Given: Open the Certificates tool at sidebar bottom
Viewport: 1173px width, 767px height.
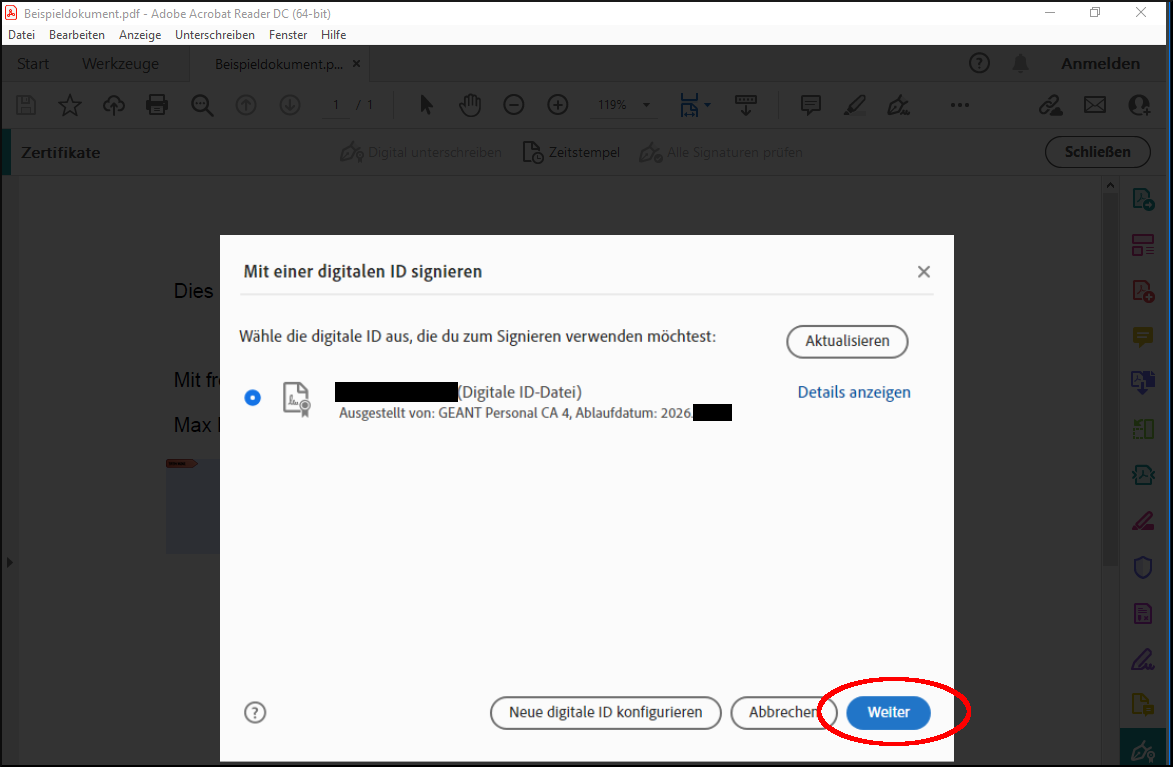Looking at the screenshot, I should tap(1143, 750).
